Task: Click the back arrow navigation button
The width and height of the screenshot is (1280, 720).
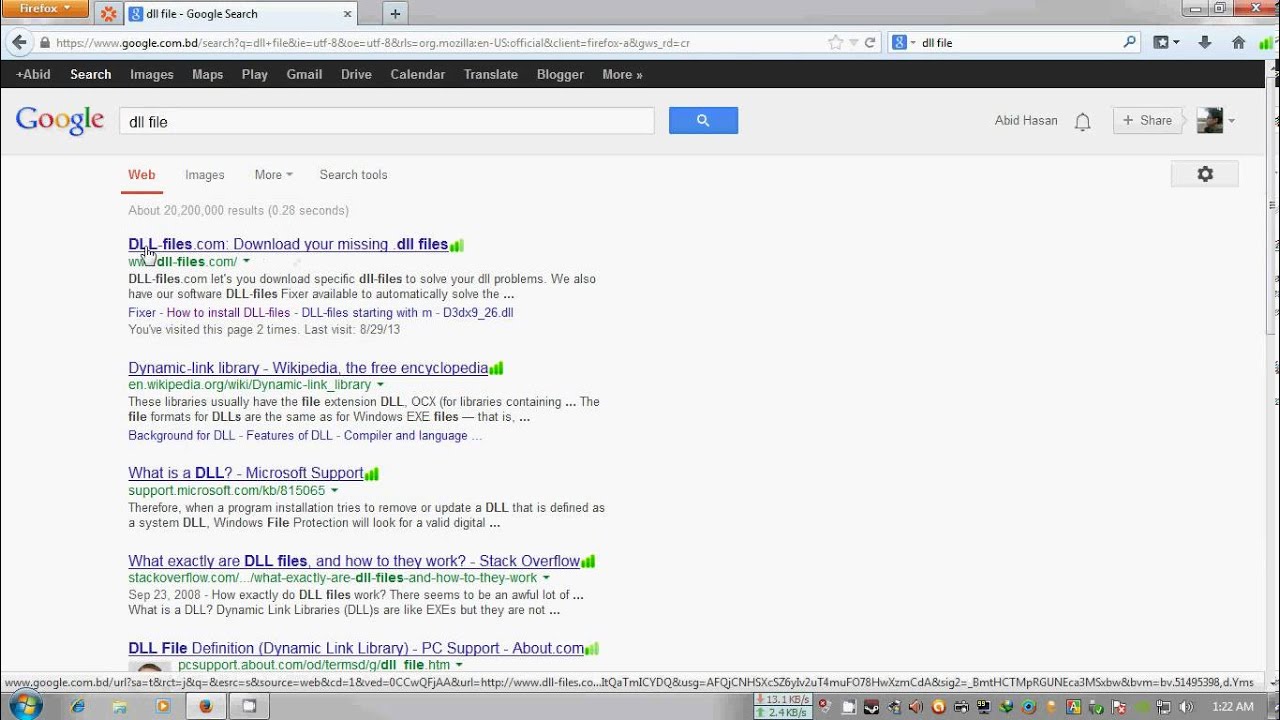Action: [18, 43]
